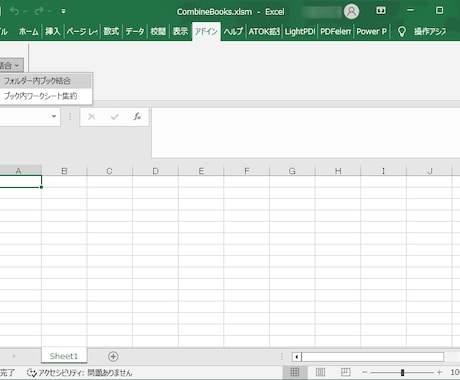The height and width of the screenshot is (380, 460).
Task: Open the ATOK拡張 tab
Action: (x=264, y=32)
